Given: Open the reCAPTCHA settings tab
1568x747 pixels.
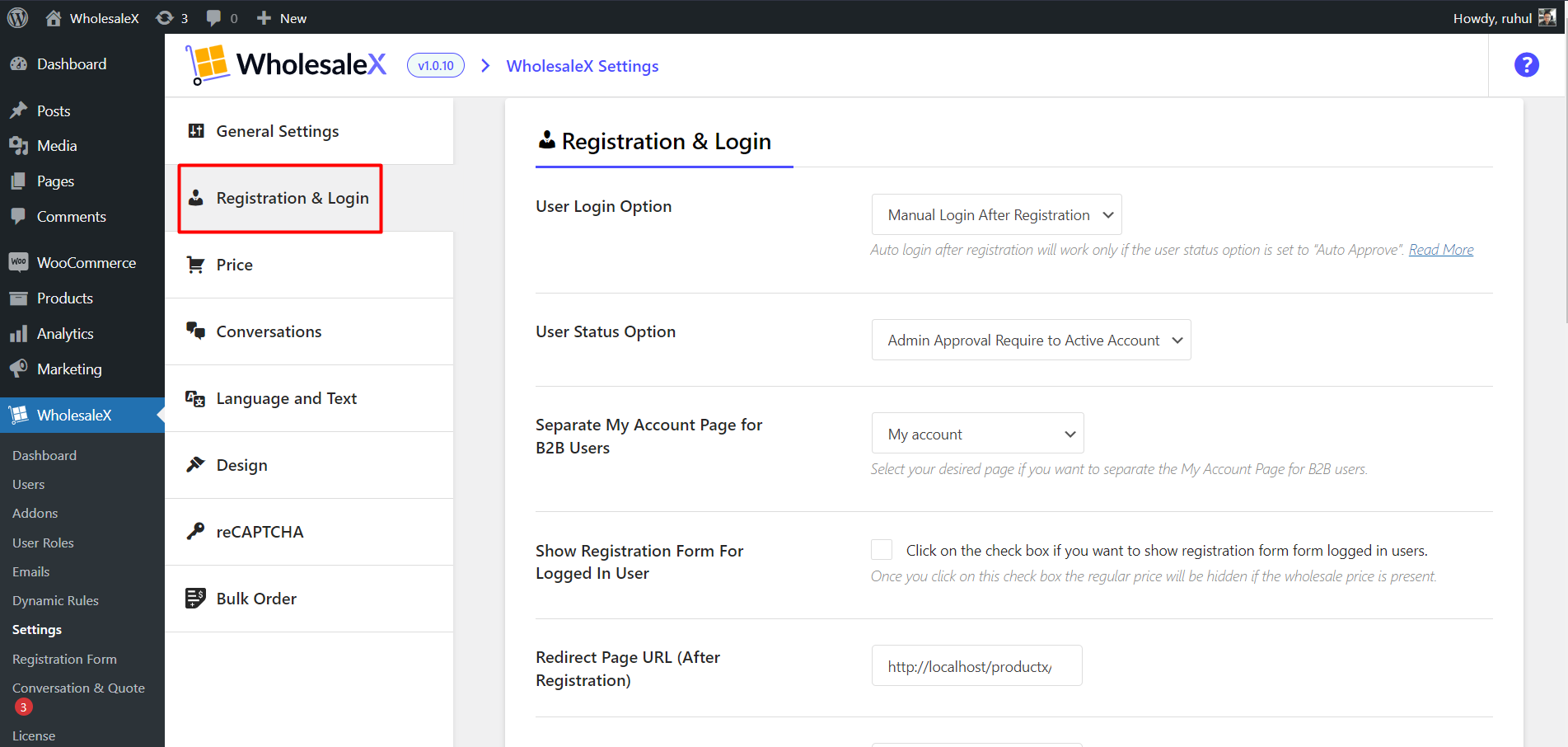Looking at the screenshot, I should click(x=309, y=532).
